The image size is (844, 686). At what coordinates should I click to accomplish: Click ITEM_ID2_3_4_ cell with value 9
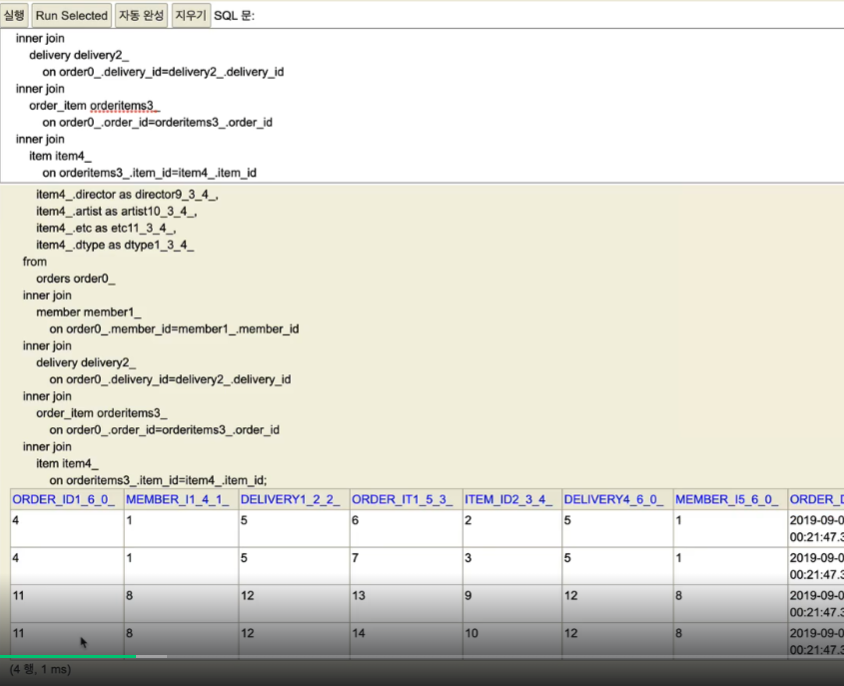(512, 604)
